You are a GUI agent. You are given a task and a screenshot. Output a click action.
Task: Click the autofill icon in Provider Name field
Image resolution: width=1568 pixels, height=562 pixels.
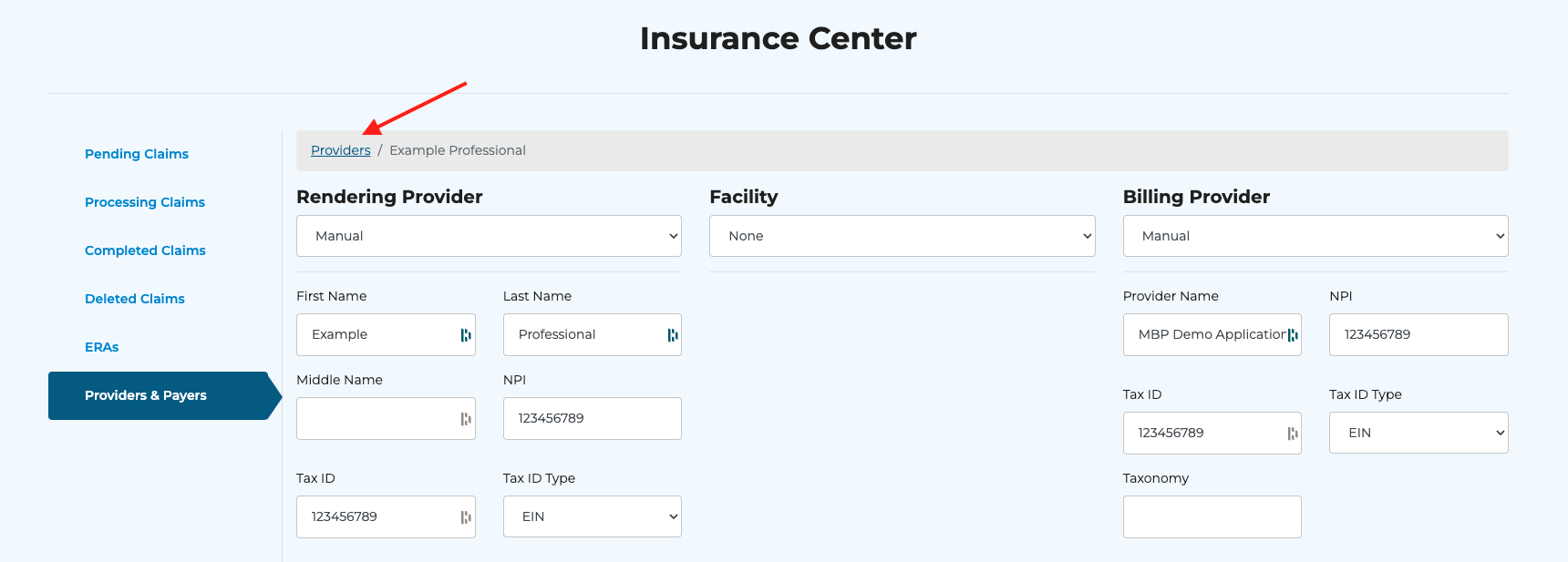(x=1293, y=335)
